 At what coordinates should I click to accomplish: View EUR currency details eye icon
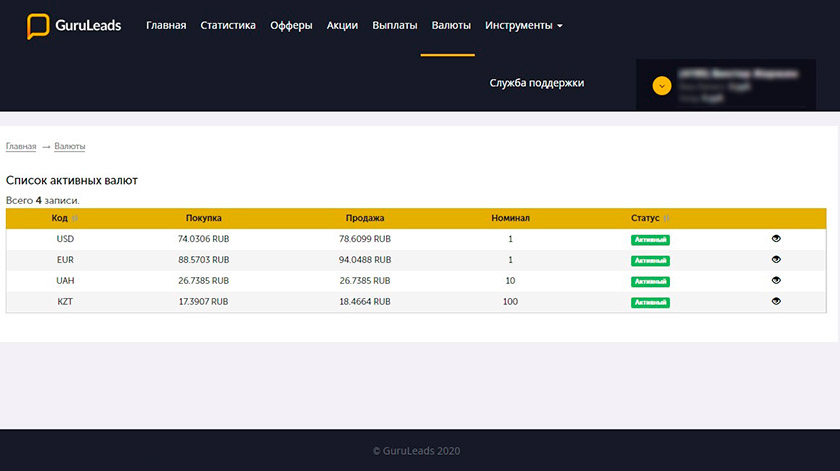click(x=776, y=259)
